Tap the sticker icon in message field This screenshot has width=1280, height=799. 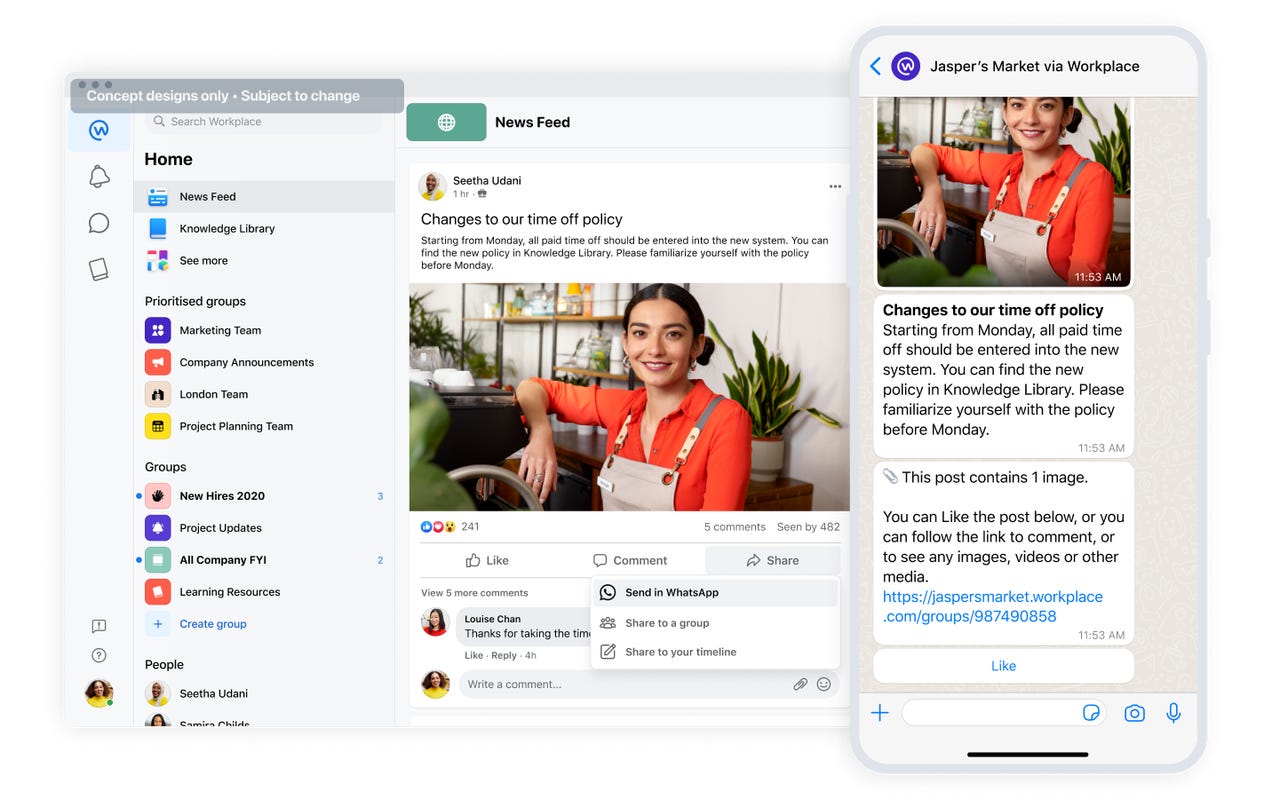pyautogui.click(x=1091, y=713)
